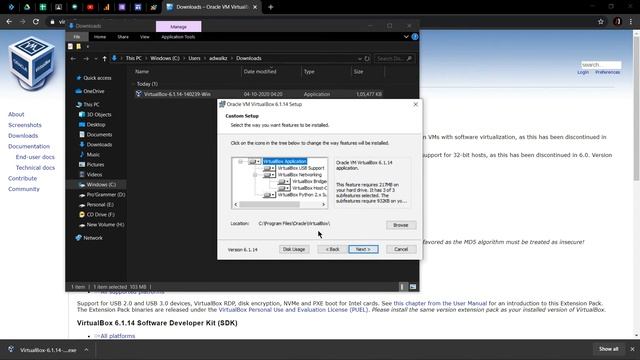
Task: Open VirtualBox Networking feature install dropdown
Action: point(269,175)
